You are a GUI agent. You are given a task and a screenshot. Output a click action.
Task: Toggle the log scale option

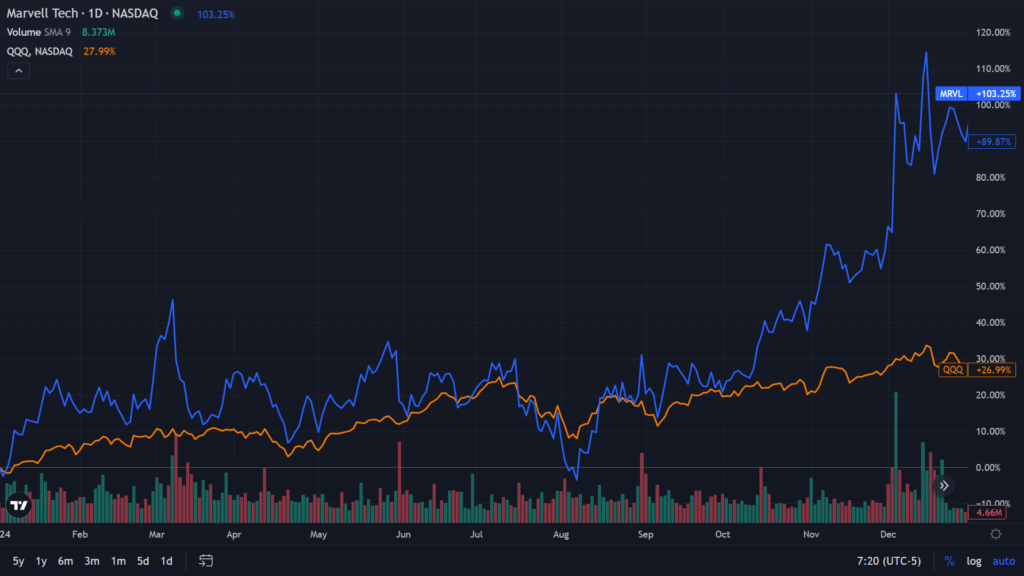point(973,561)
